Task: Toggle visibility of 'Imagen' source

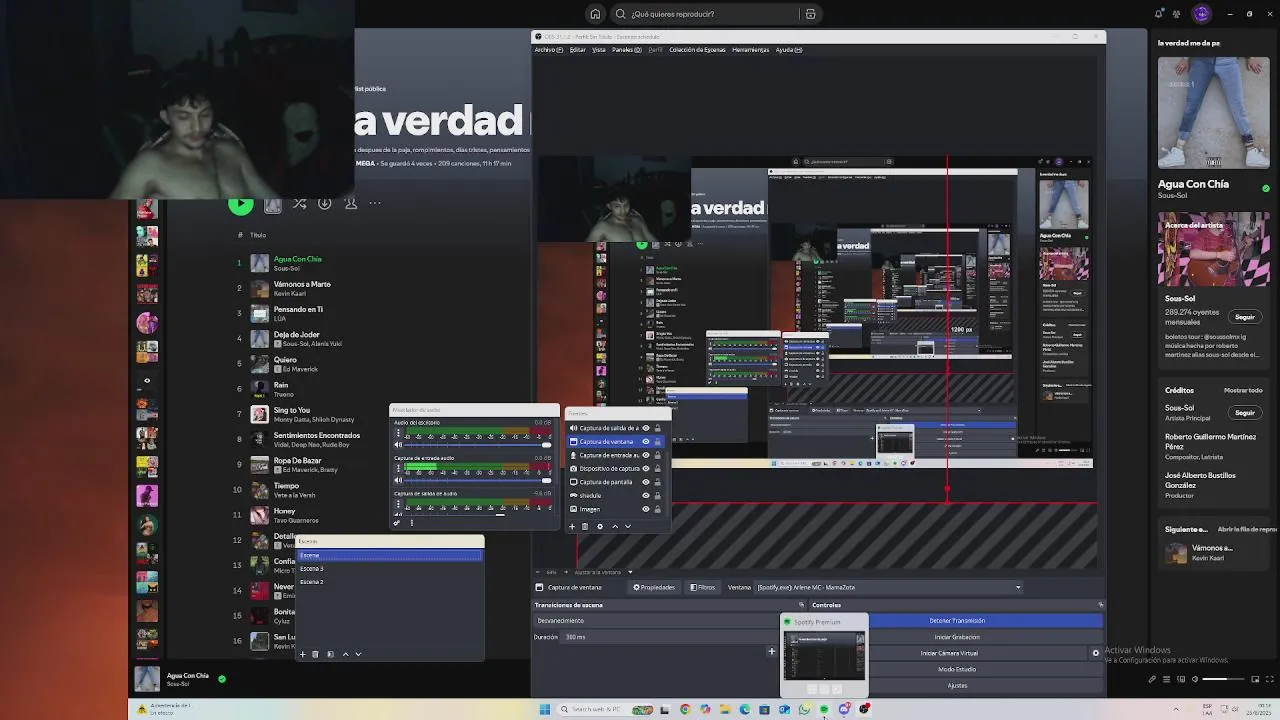Action: pyautogui.click(x=645, y=509)
